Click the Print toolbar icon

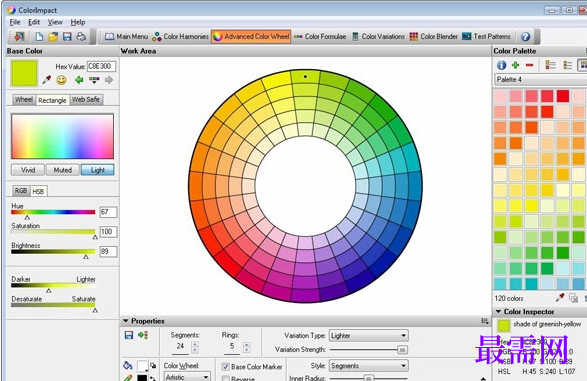81,37
